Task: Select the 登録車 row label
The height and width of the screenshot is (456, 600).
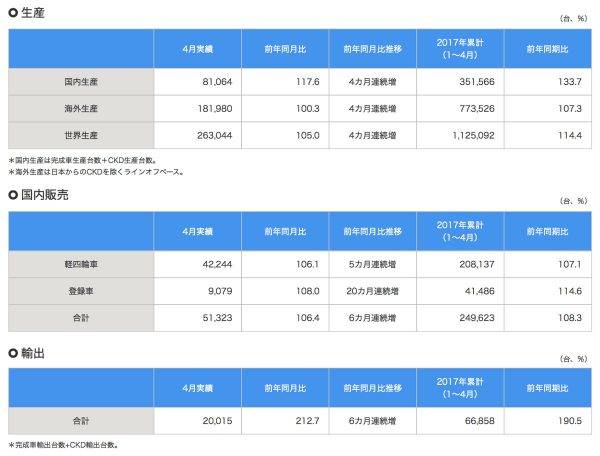Action: (81, 291)
